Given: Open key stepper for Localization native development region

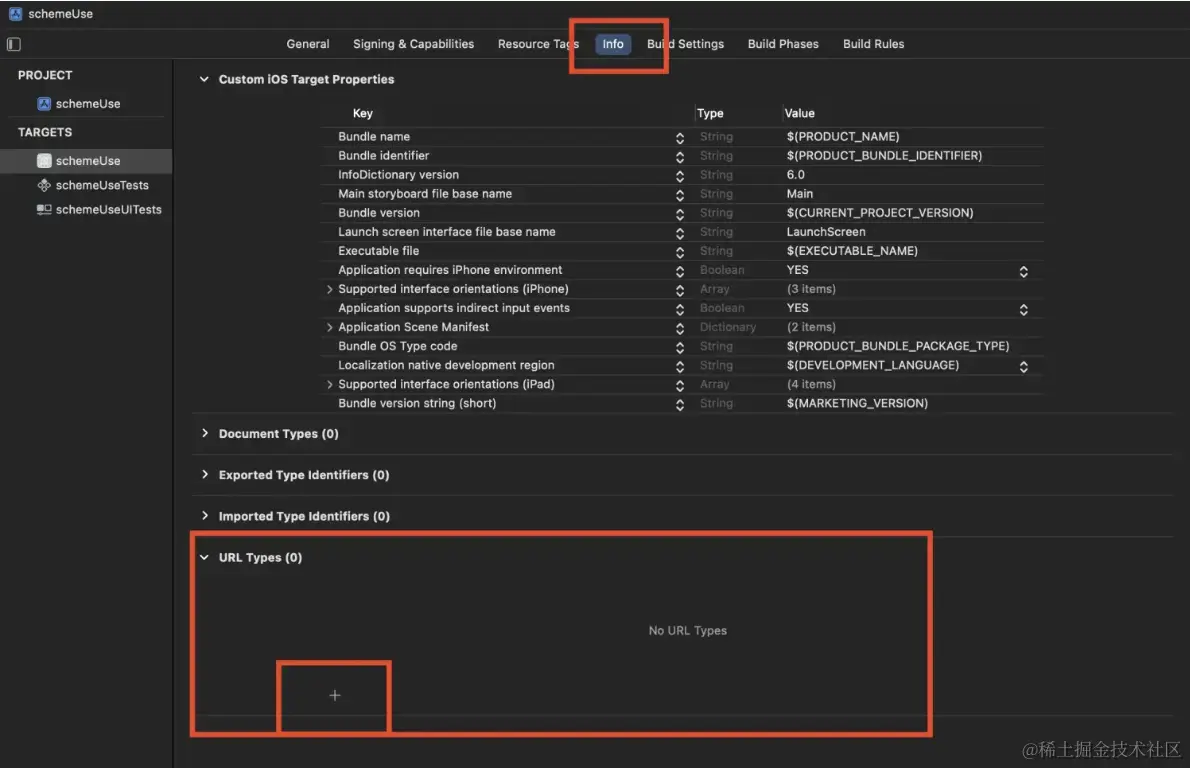Looking at the screenshot, I should (680, 366).
